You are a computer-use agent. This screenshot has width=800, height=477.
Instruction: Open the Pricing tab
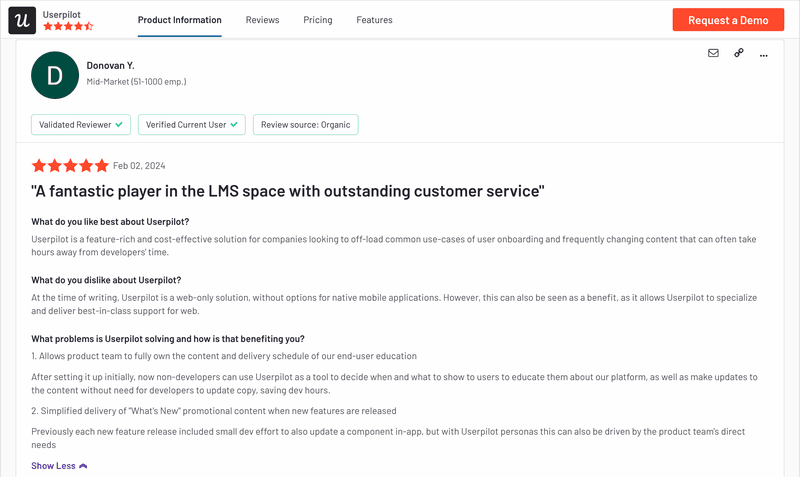[318, 20]
